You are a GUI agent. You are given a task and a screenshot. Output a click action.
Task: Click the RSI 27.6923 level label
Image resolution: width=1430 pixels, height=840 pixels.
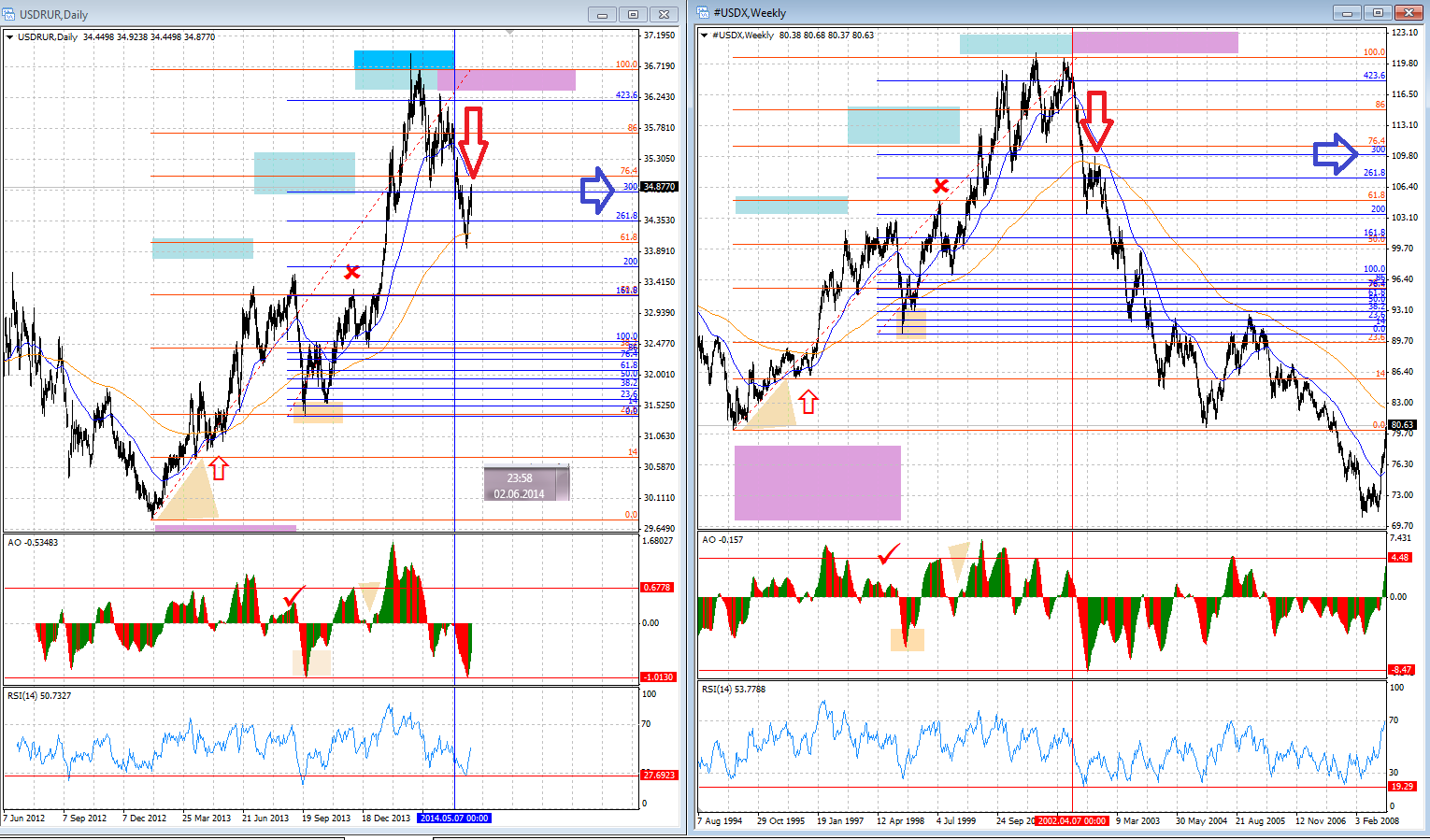[659, 776]
